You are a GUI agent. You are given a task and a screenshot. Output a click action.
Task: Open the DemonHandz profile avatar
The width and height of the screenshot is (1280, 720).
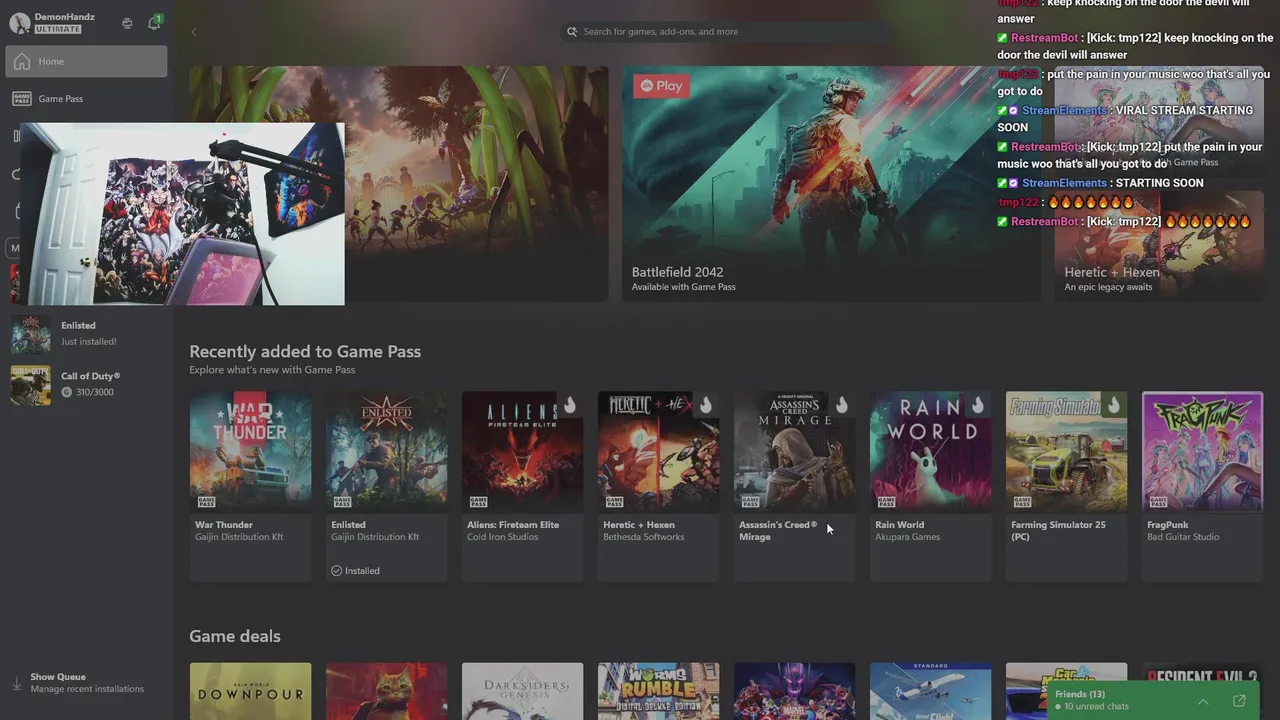click(20, 23)
